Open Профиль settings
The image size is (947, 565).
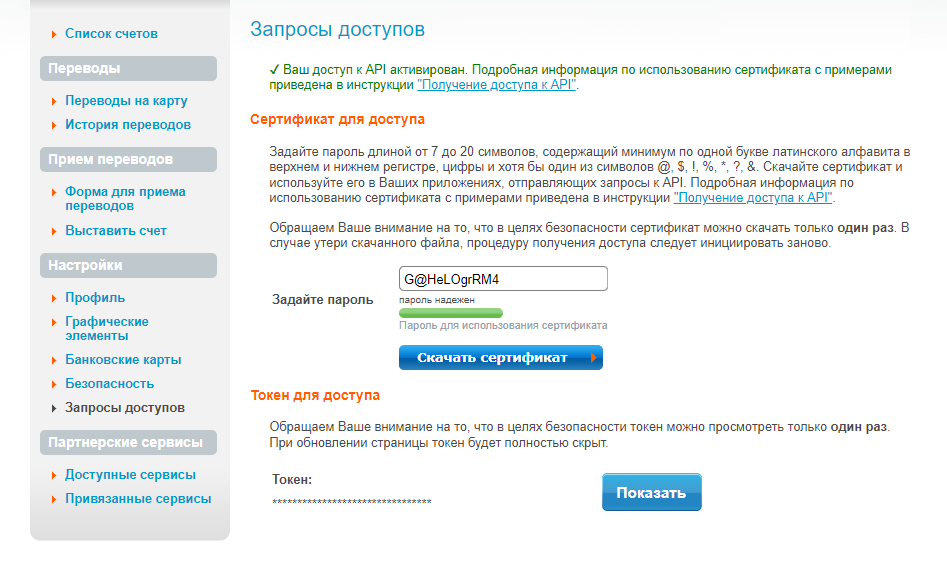pos(94,298)
